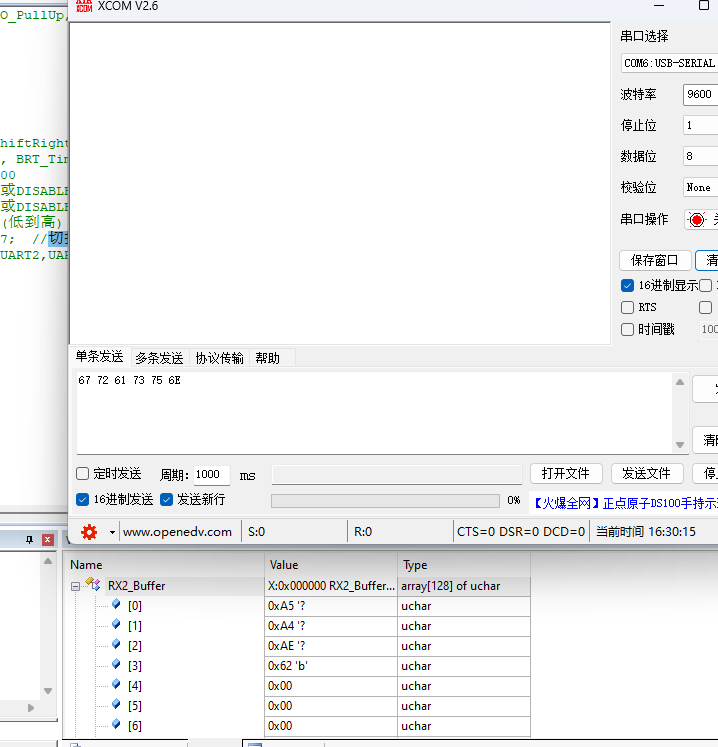Click the file send progress bar

(x=385, y=500)
